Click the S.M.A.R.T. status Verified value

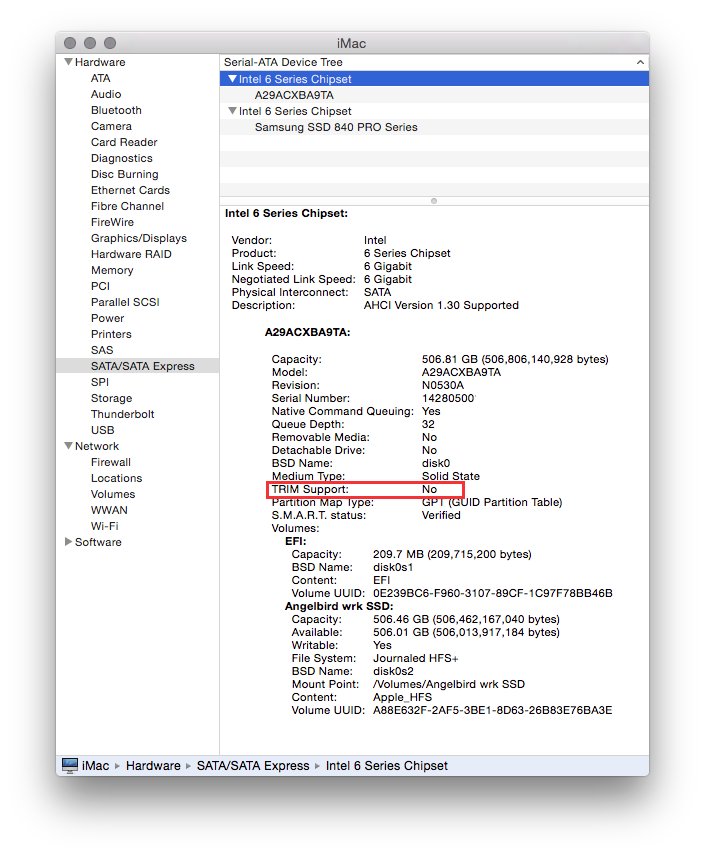(x=441, y=515)
